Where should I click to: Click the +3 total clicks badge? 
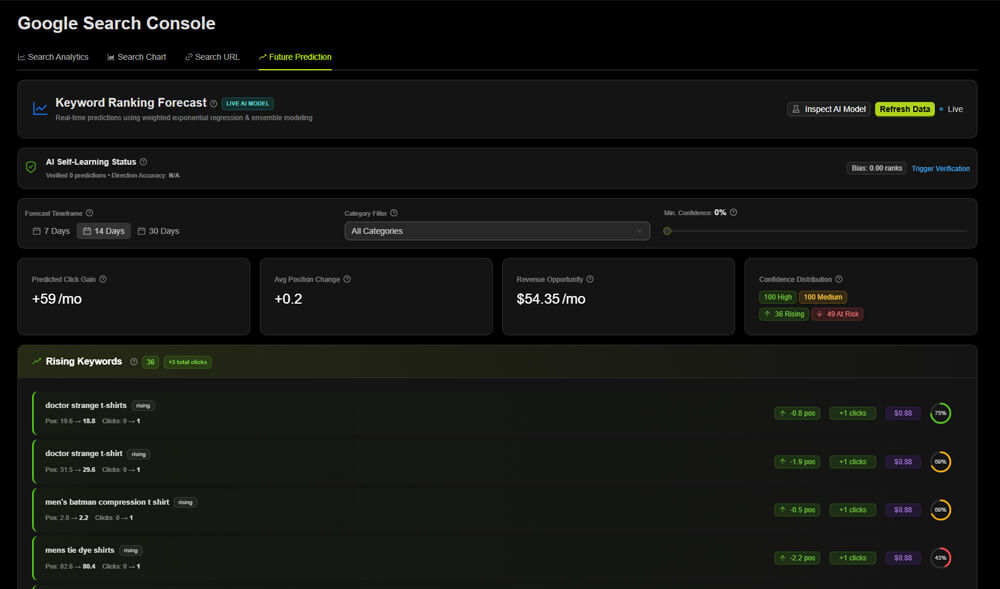pos(188,362)
